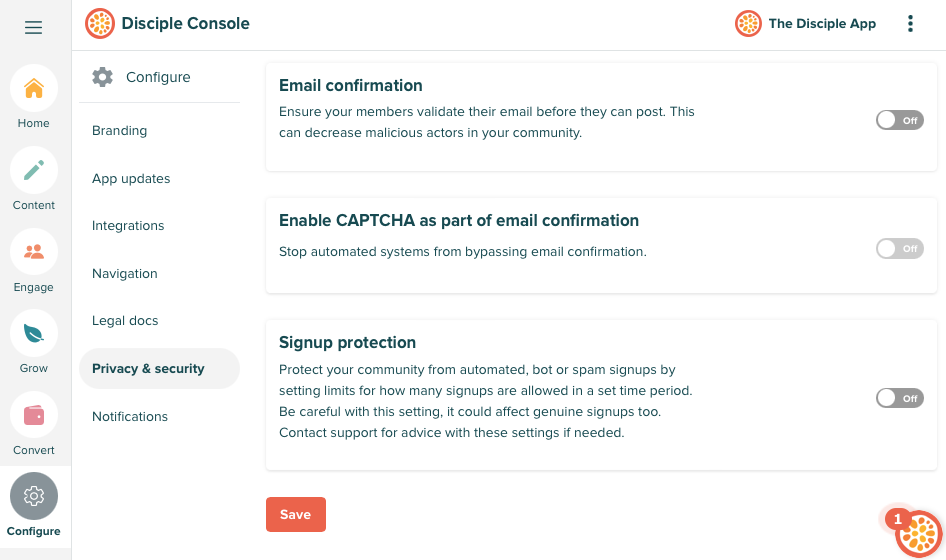This screenshot has height=560, width=946.
Task: Open Legal docs section
Action: click(x=125, y=321)
